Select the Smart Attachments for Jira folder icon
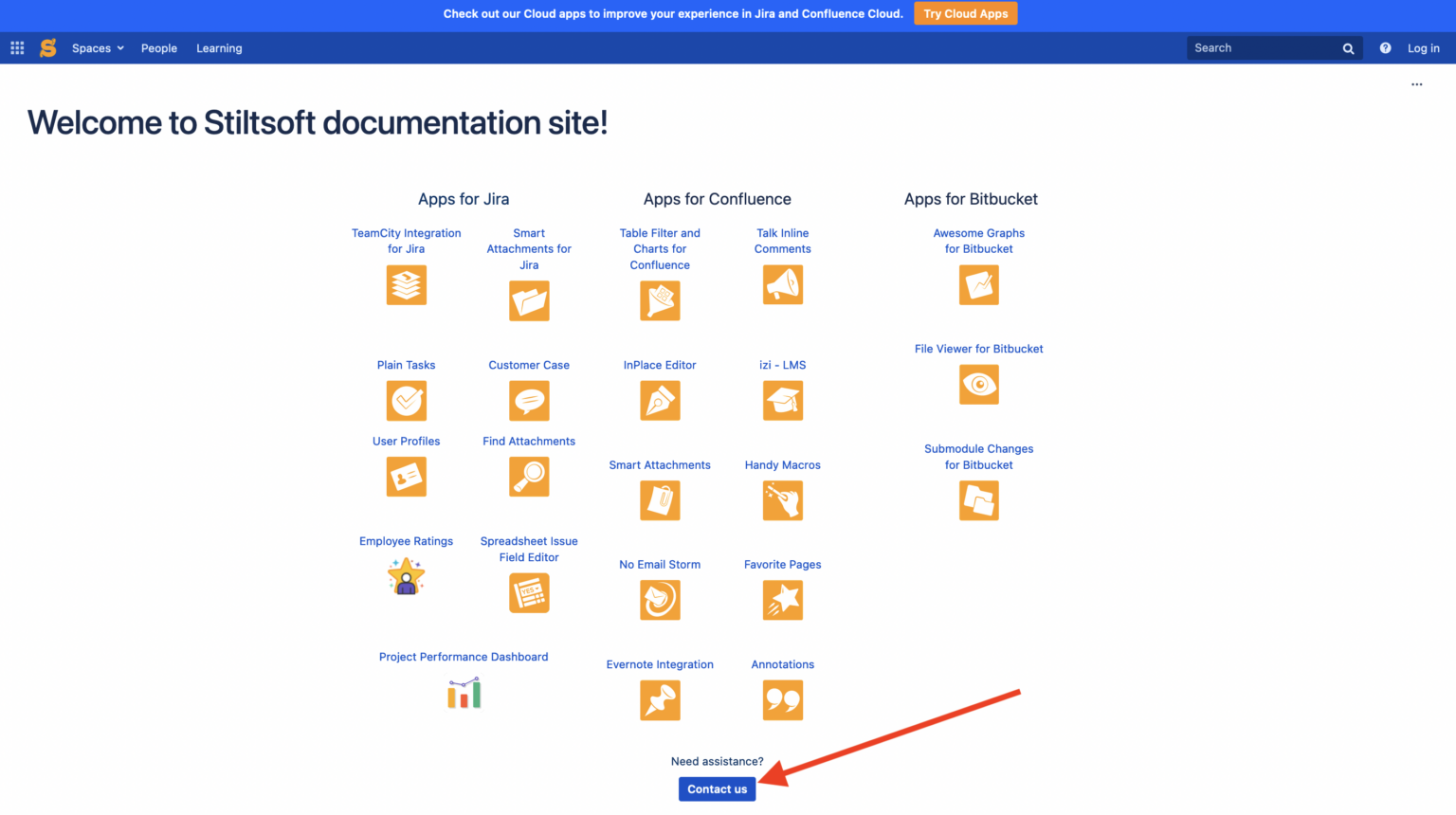 [529, 300]
